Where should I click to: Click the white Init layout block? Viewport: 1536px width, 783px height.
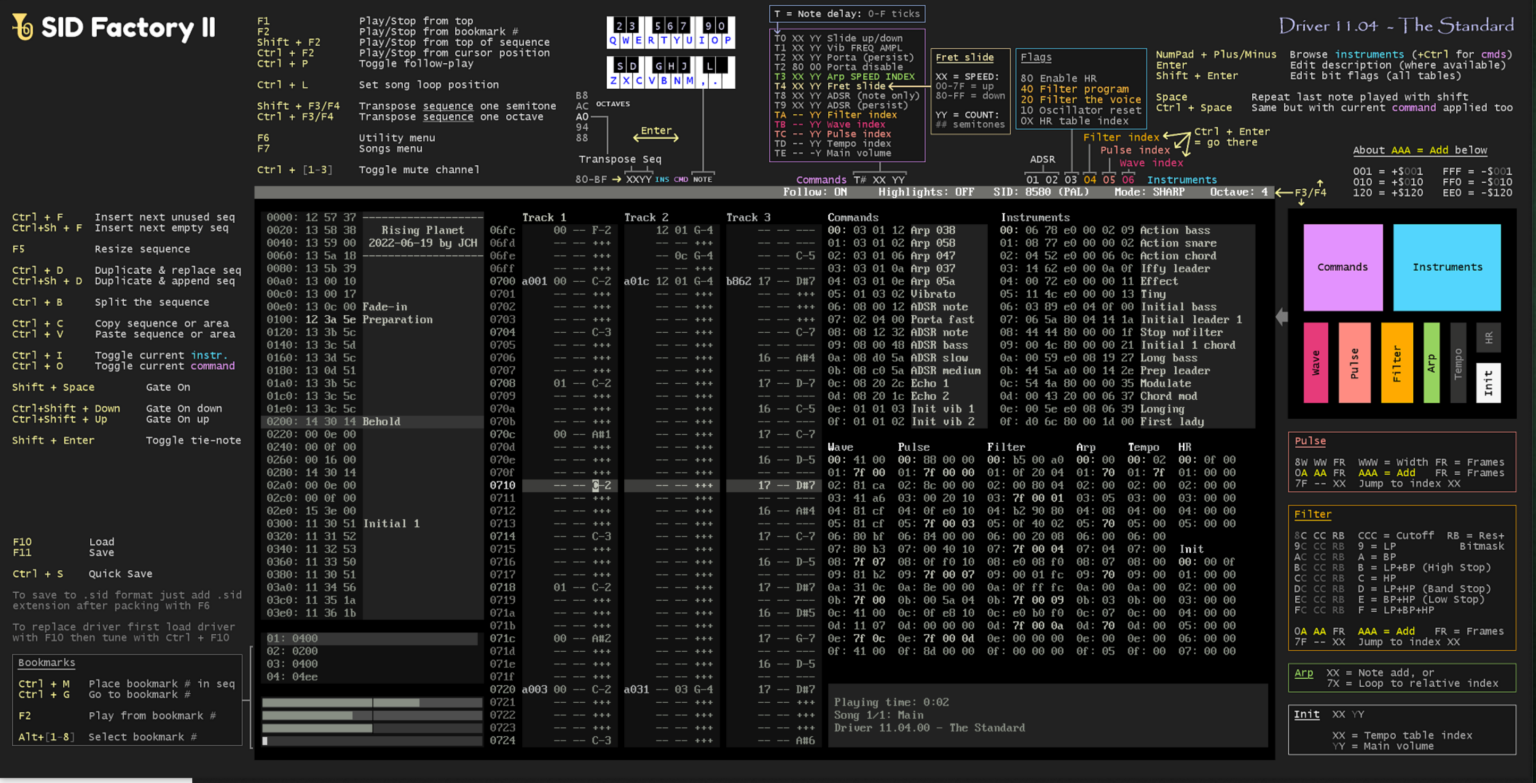pos(1488,383)
